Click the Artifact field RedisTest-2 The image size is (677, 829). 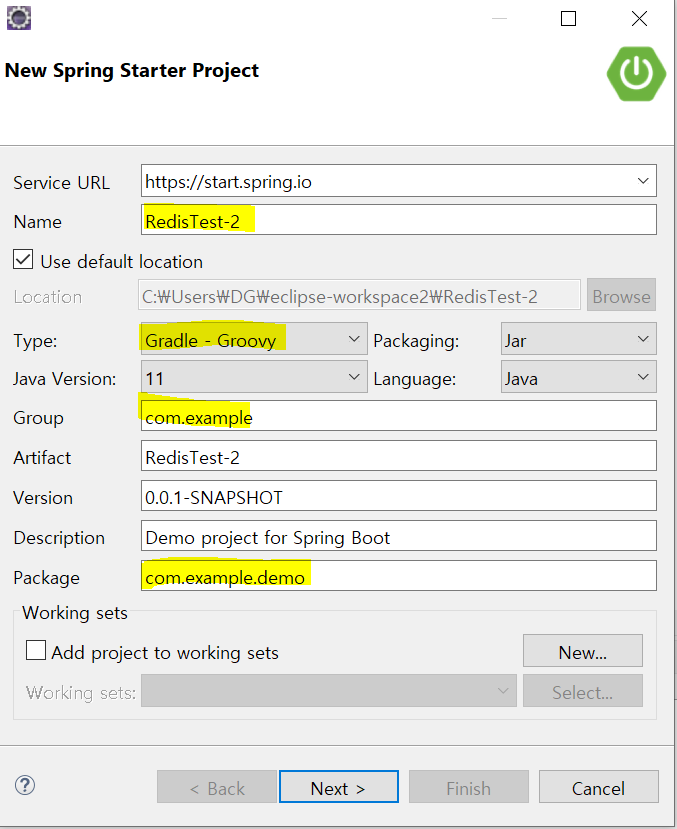398,456
